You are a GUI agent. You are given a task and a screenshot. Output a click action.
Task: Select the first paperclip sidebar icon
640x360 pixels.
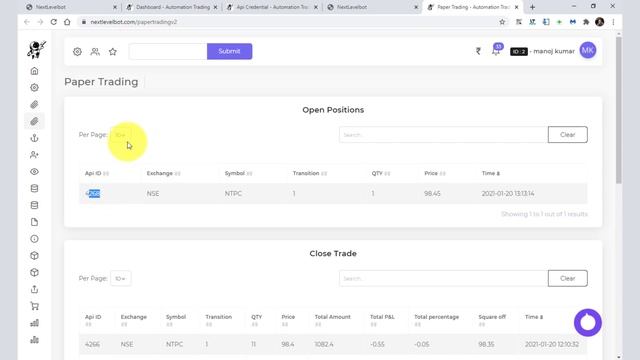(34, 104)
